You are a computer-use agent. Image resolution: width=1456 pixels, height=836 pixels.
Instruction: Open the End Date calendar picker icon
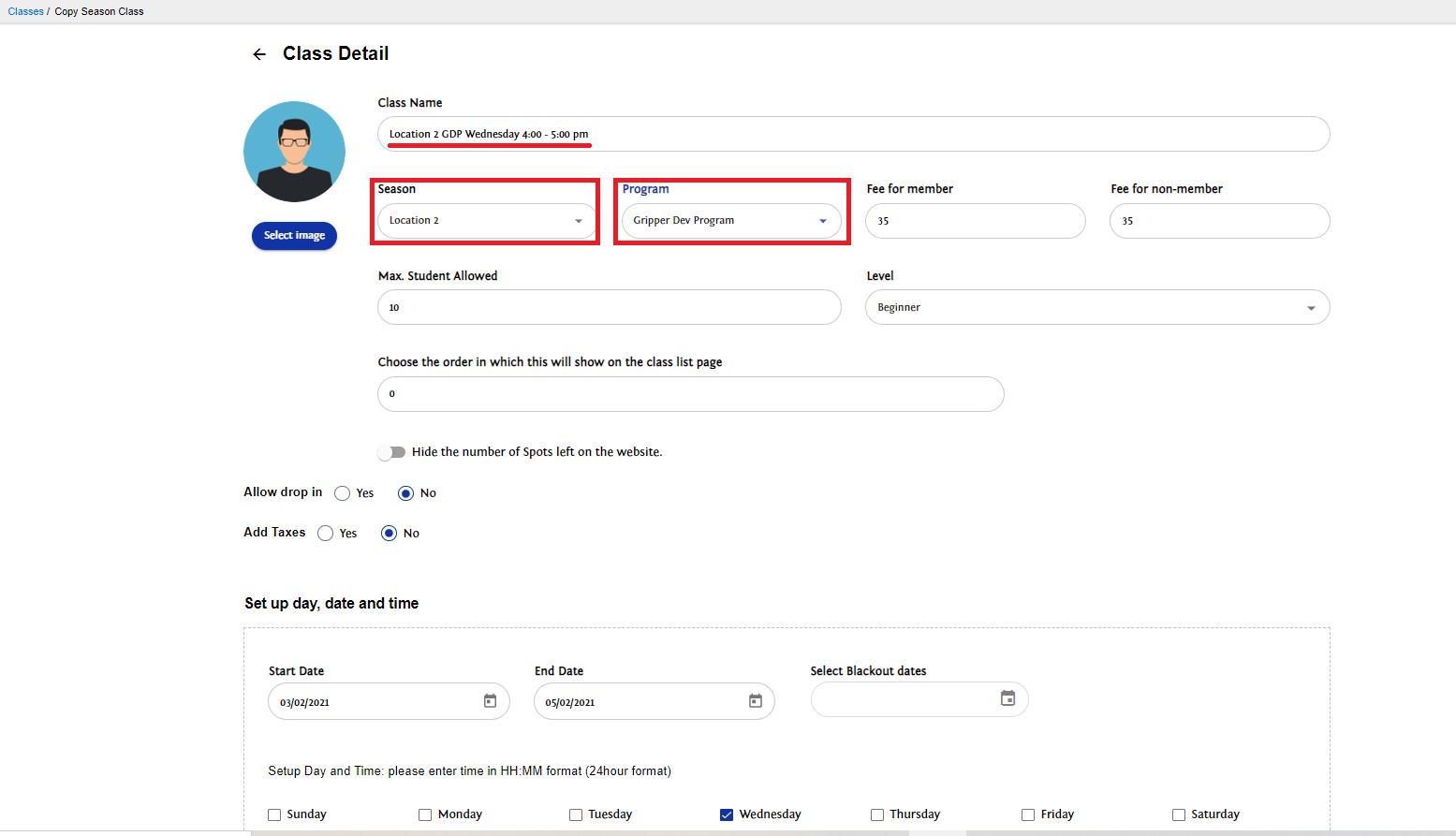click(x=756, y=701)
